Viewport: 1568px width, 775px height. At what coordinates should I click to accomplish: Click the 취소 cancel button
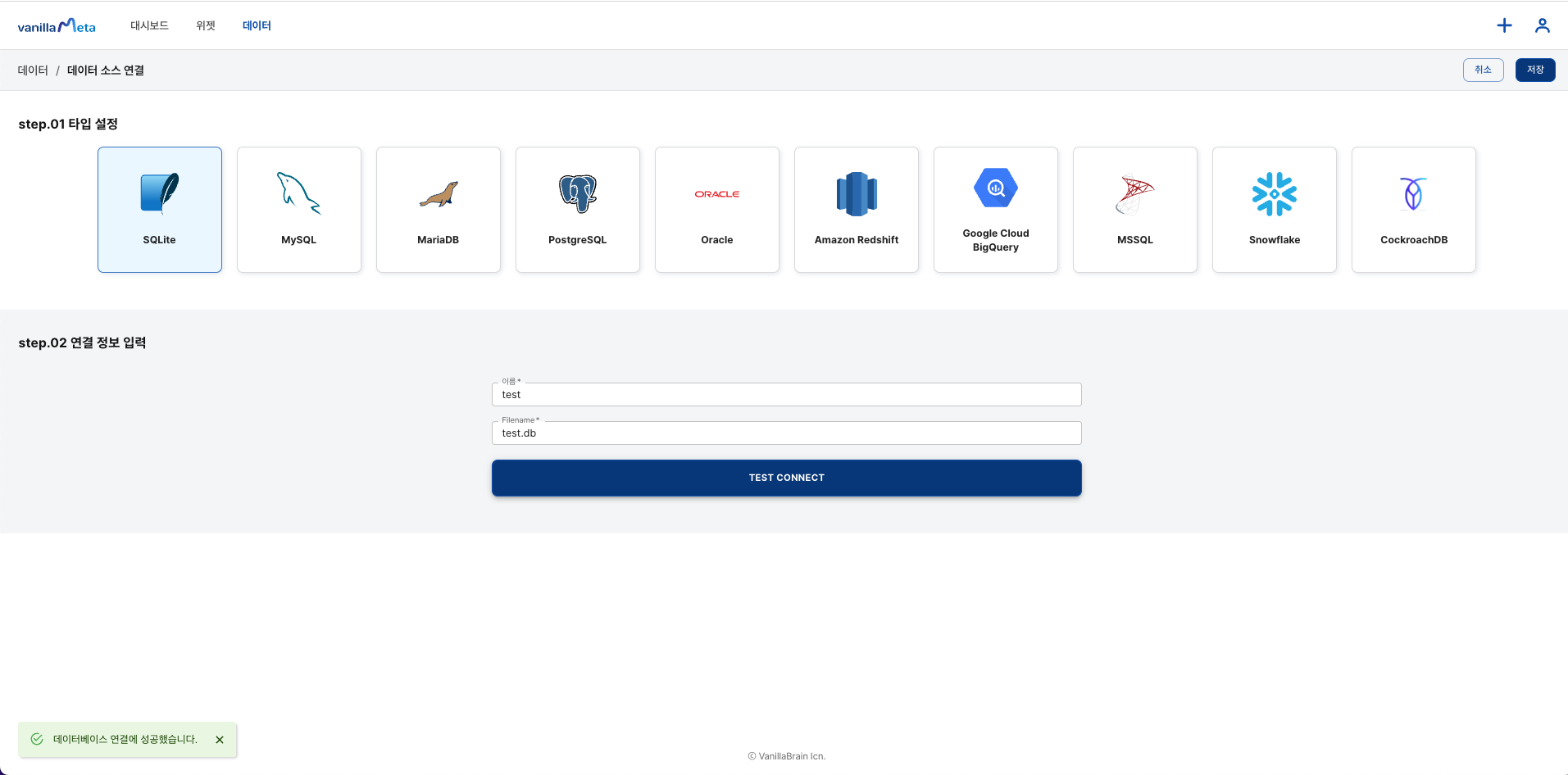pyautogui.click(x=1484, y=70)
